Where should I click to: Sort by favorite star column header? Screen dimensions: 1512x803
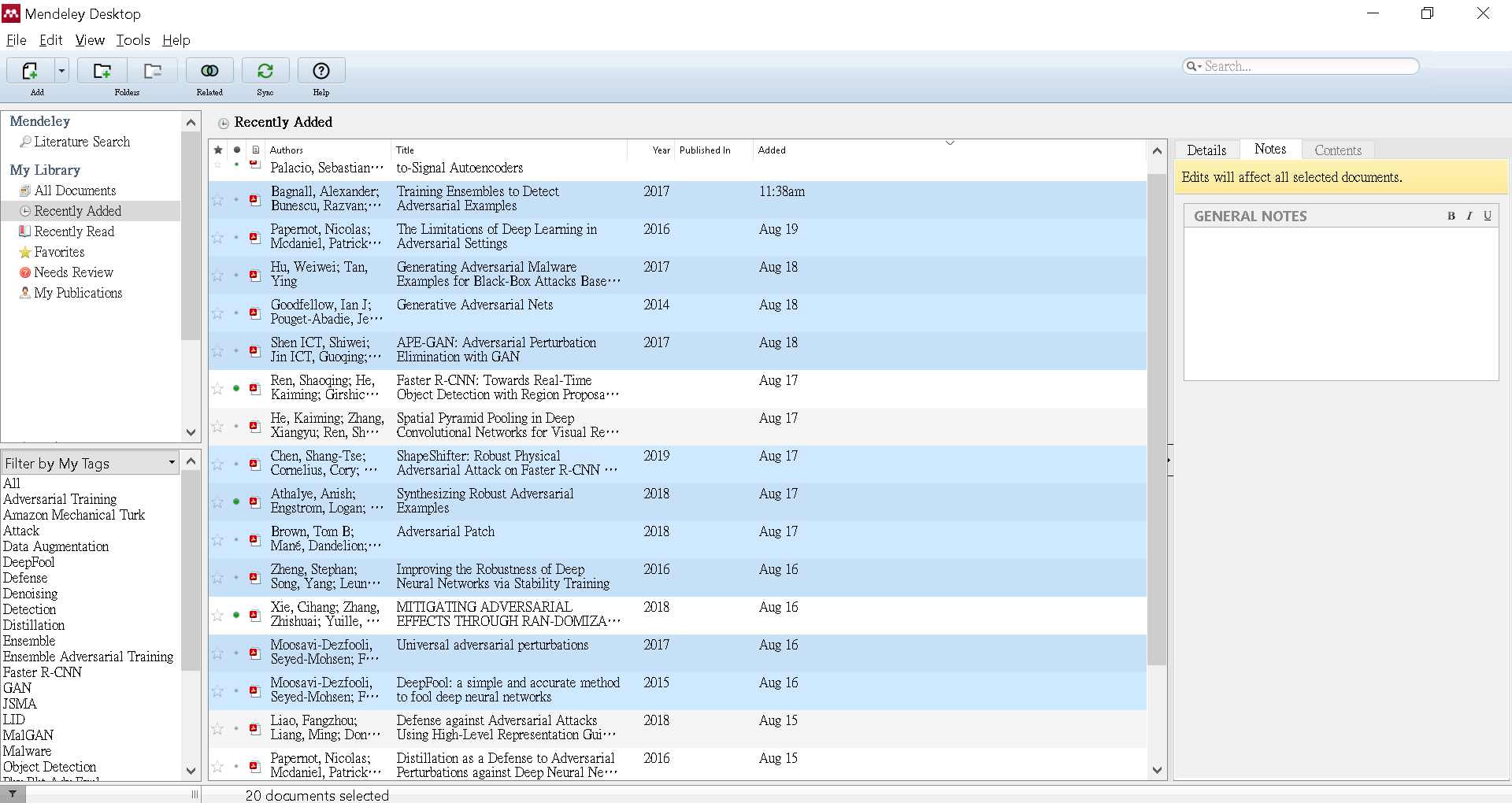pyautogui.click(x=218, y=150)
